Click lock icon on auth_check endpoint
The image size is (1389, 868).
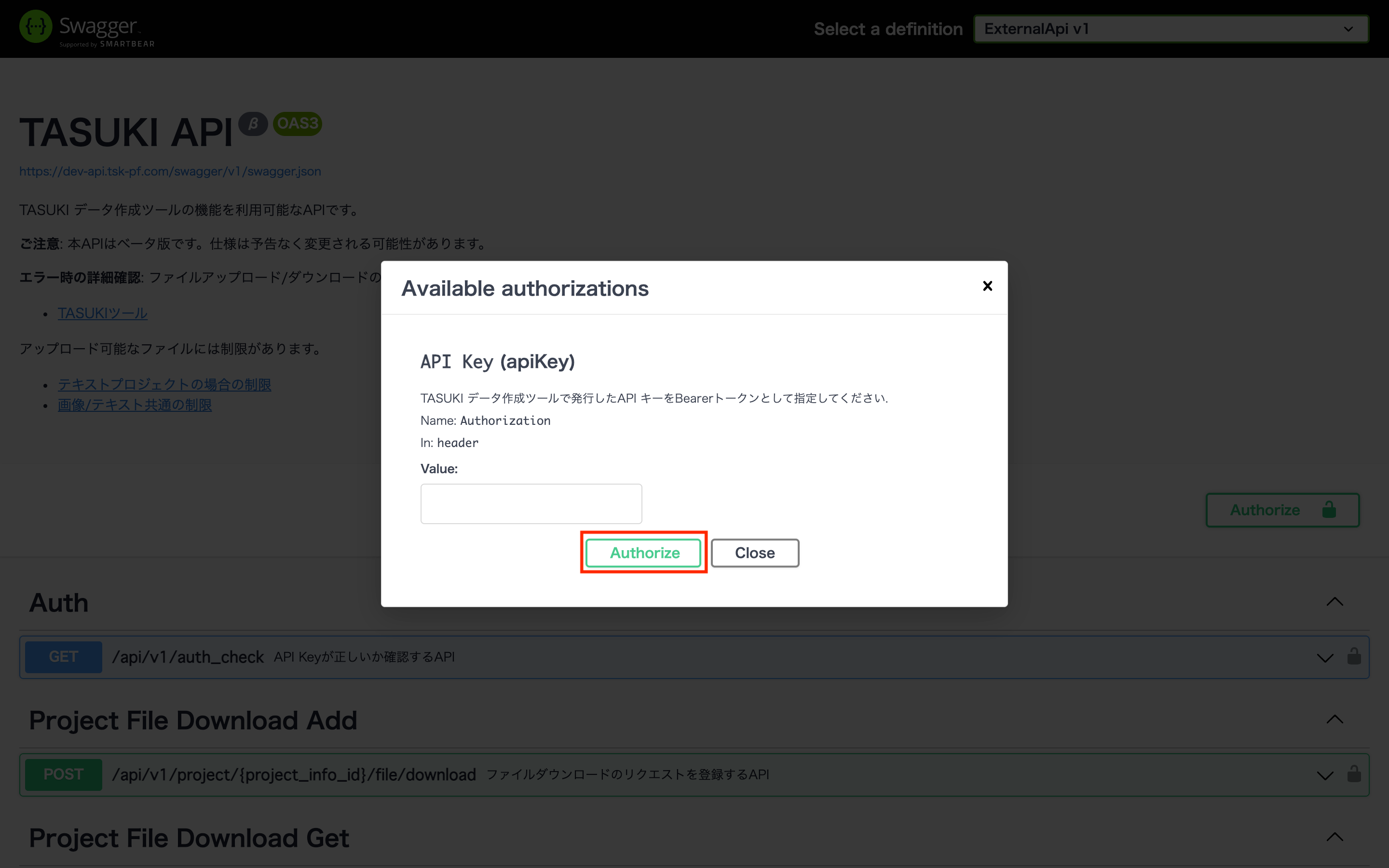pyautogui.click(x=1354, y=656)
